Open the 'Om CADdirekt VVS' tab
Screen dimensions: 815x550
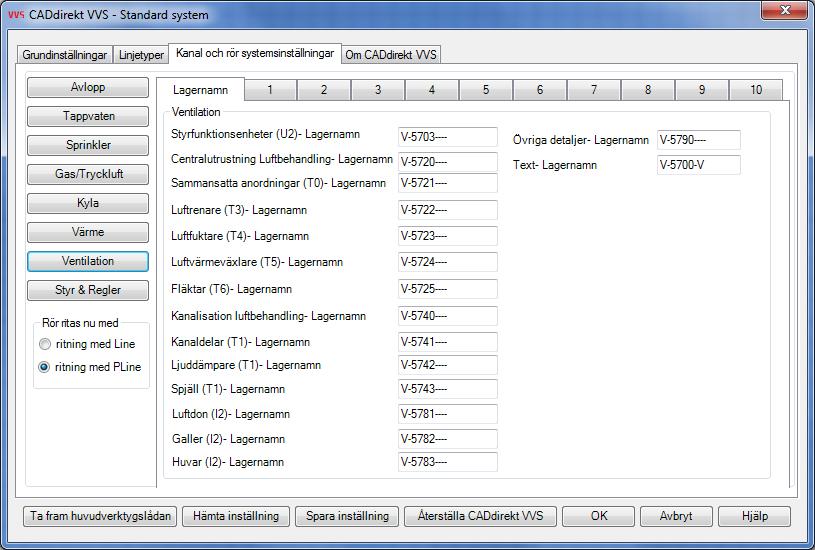coord(391,55)
